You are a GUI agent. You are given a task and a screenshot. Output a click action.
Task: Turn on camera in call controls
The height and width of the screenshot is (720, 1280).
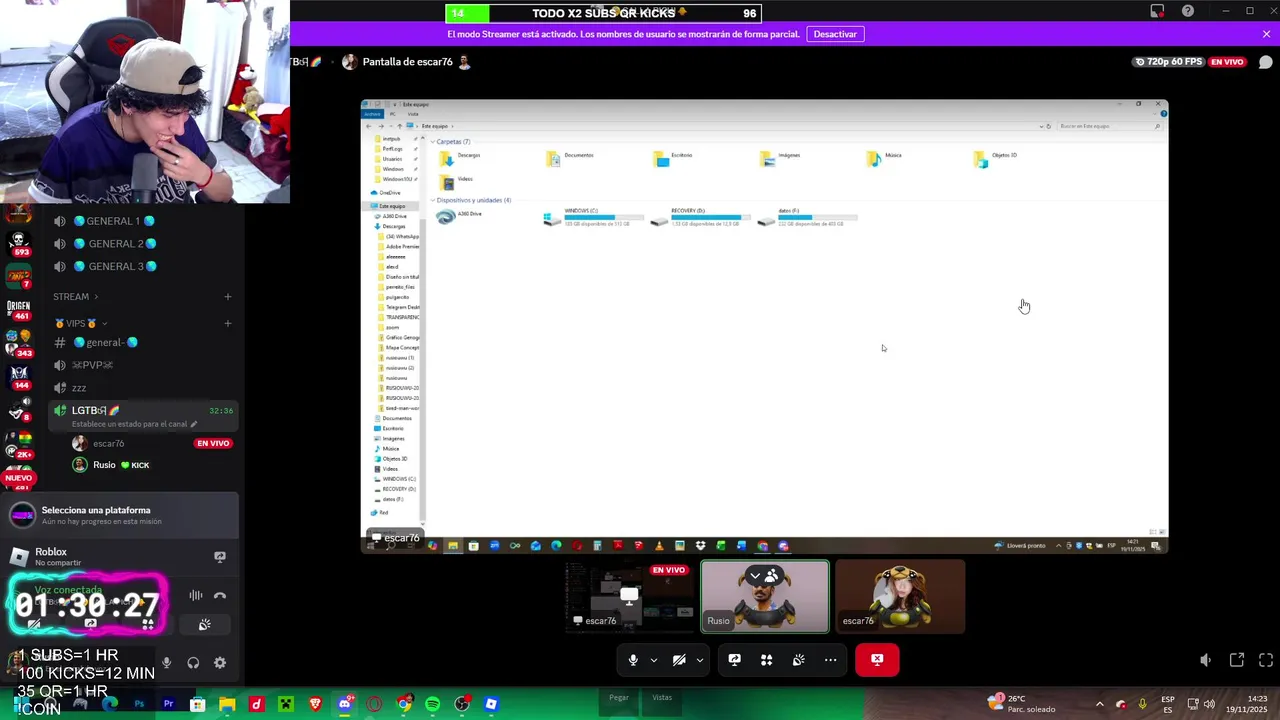tap(679, 660)
